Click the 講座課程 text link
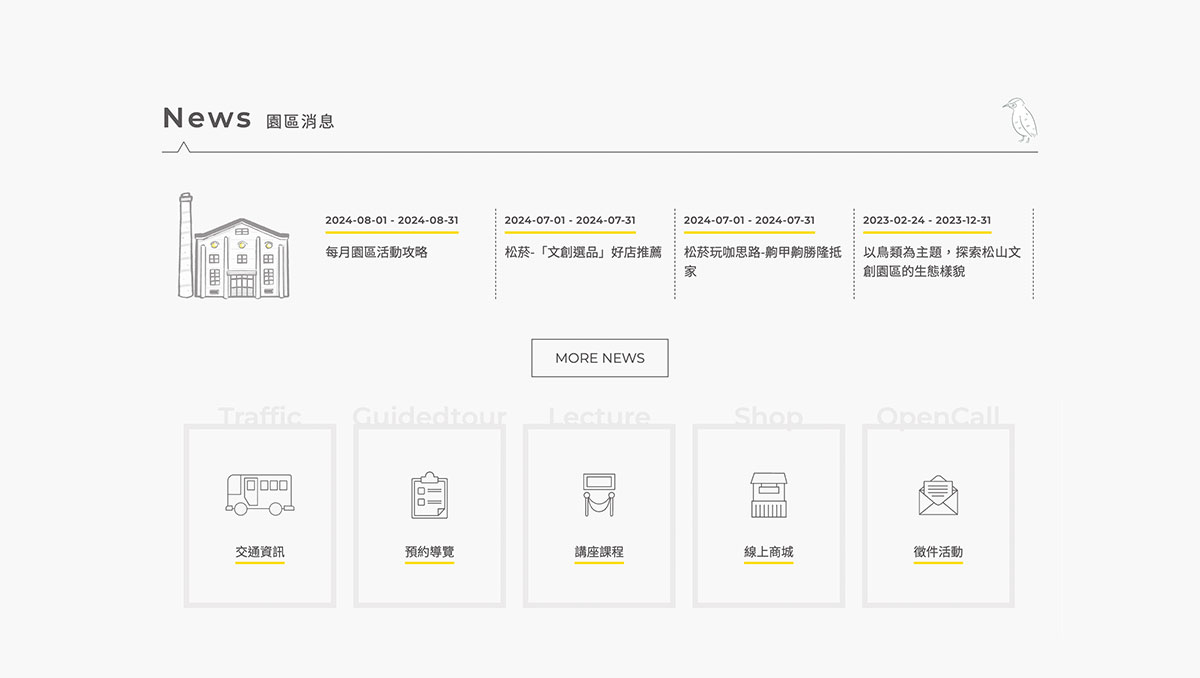1200x678 pixels. click(598, 551)
